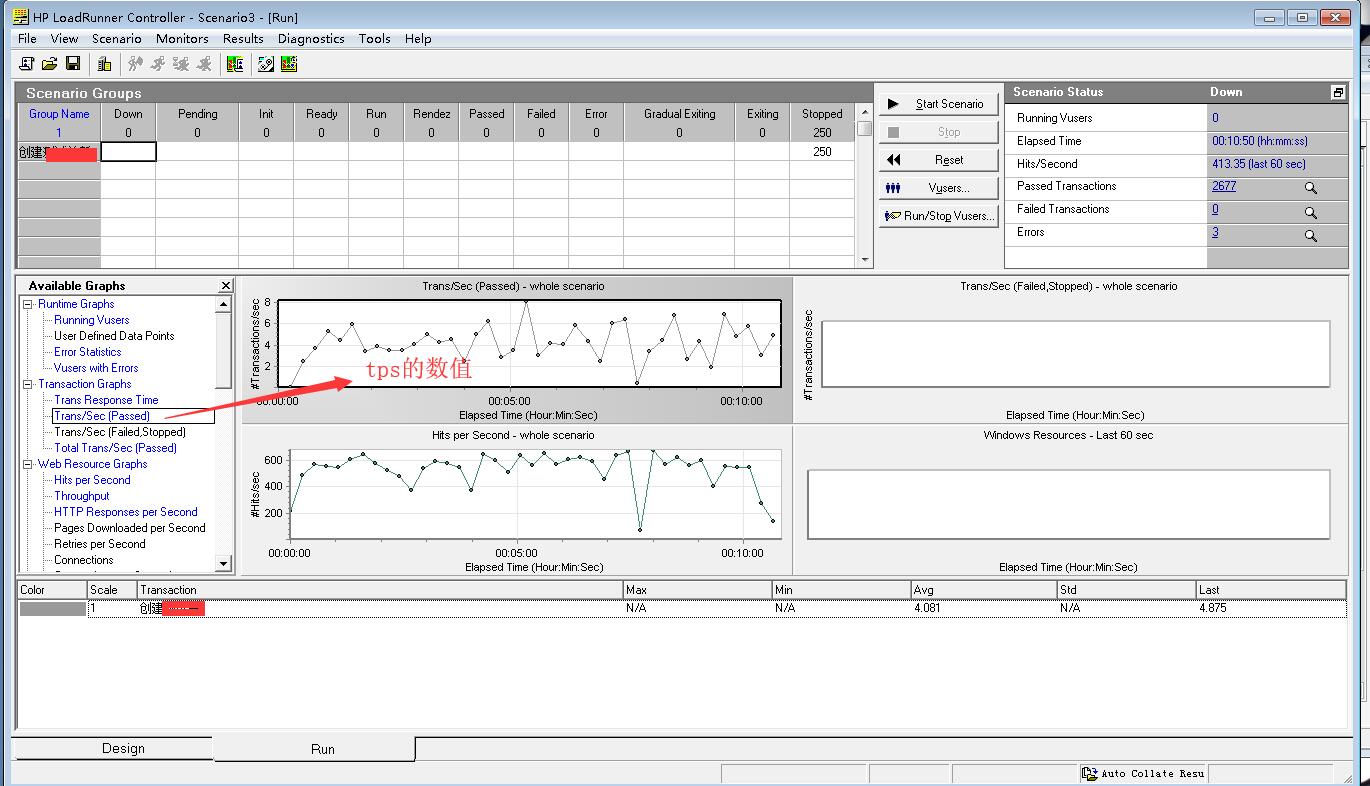Click the Load Generators building icon
Image resolution: width=1370 pixels, height=786 pixels.
tap(104, 64)
